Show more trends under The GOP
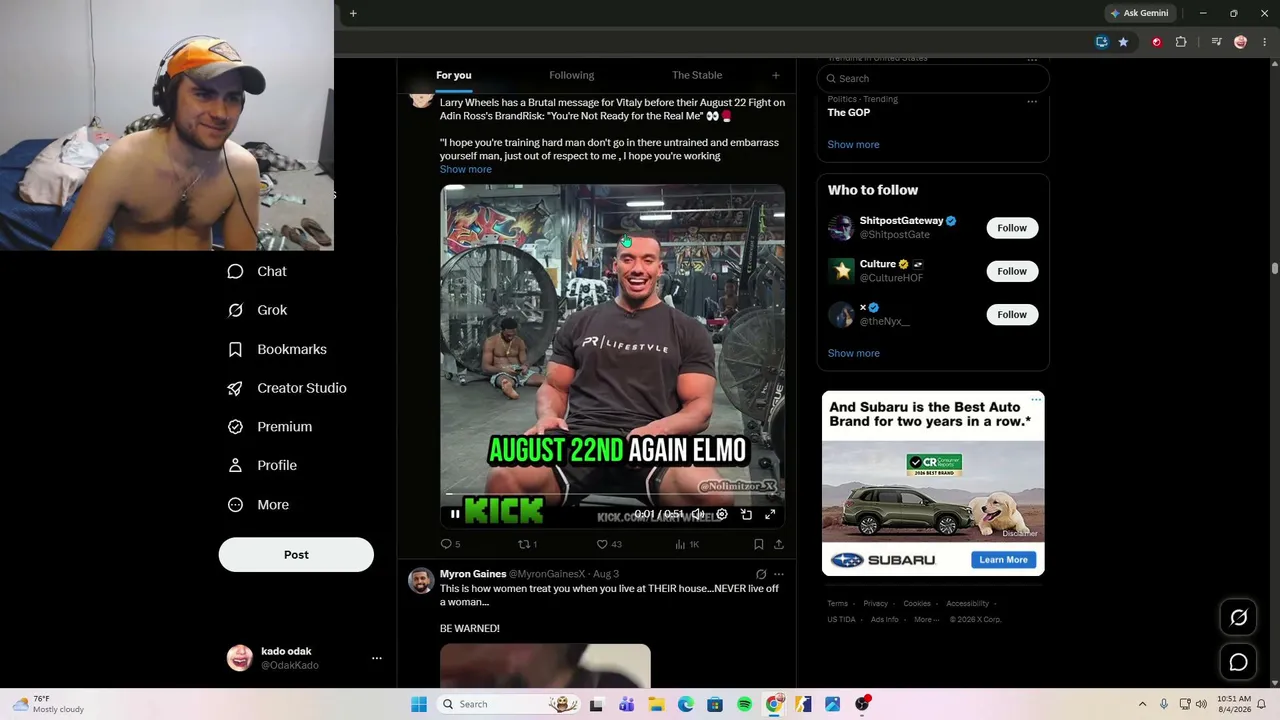Viewport: 1280px width, 720px height. pos(853,144)
